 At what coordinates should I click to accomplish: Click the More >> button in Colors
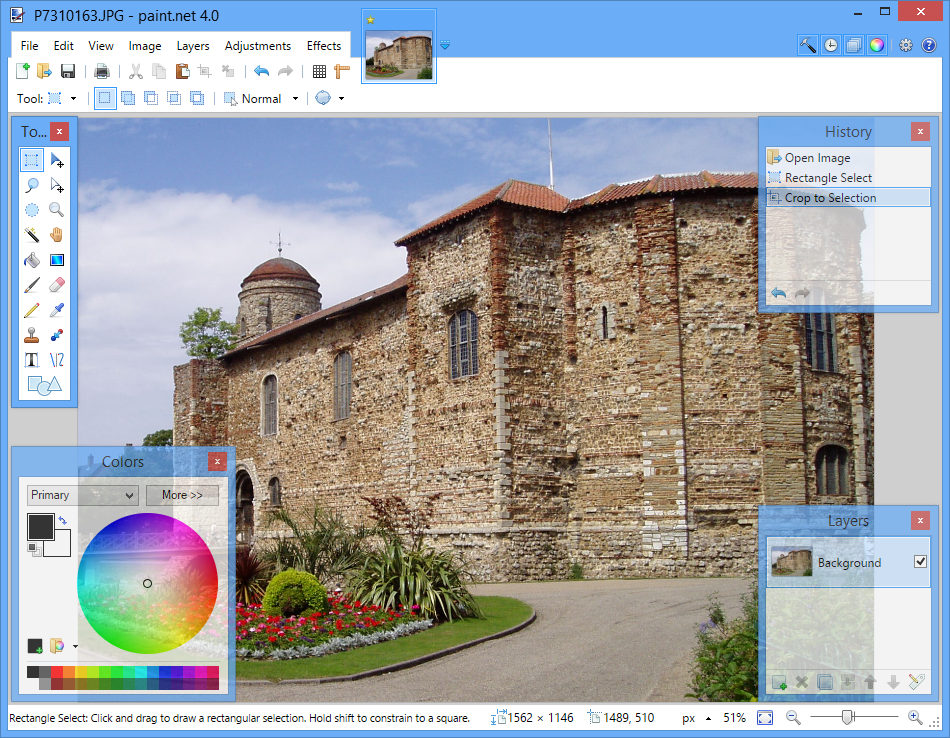click(x=182, y=495)
